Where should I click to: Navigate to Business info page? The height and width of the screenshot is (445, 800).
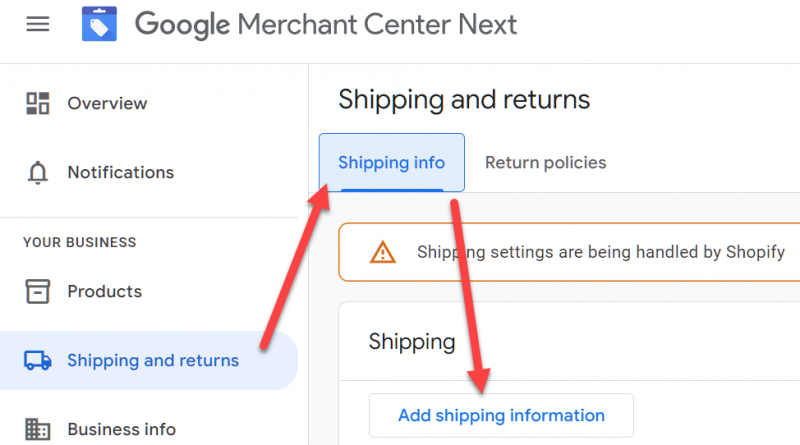click(x=121, y=430)
